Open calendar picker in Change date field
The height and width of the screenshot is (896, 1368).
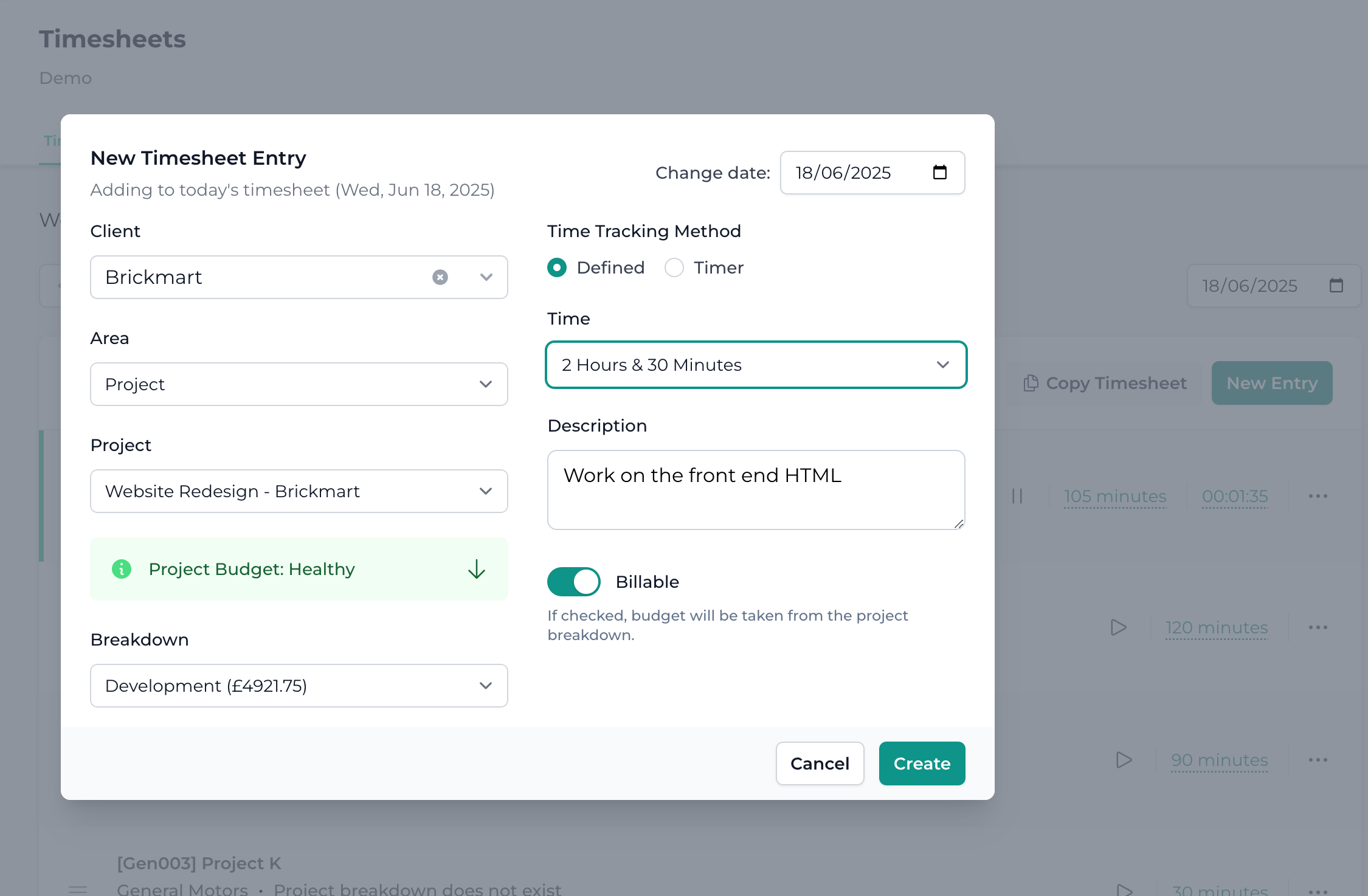(939, 173)
